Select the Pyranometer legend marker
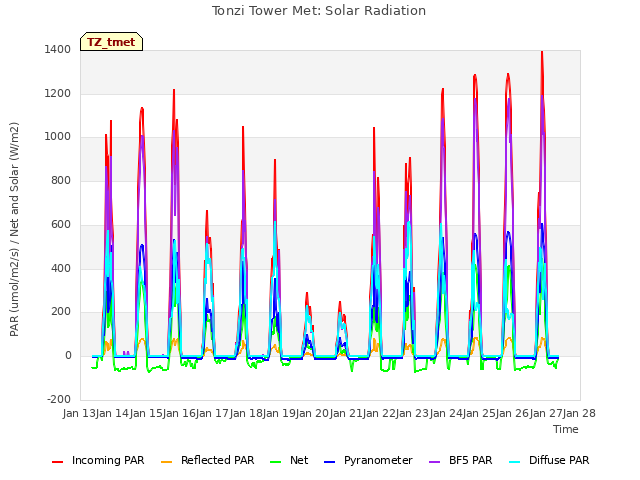This screenshot has height=480, width=640. (329, 462)
